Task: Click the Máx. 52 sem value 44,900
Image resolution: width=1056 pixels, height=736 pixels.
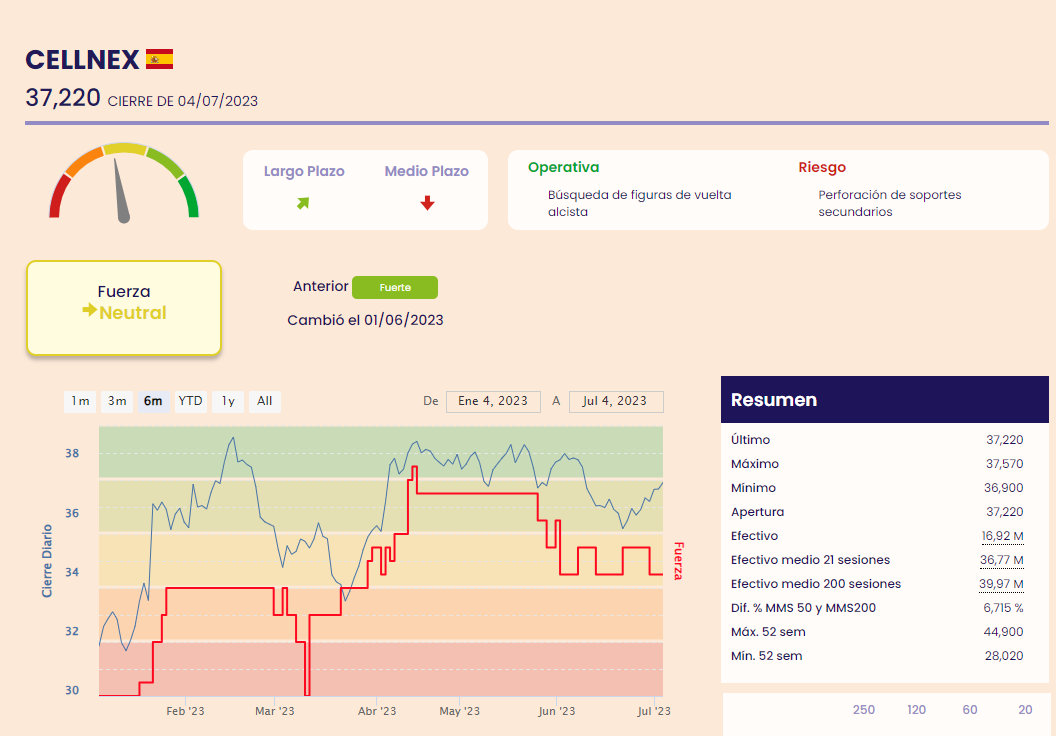Action: pos(1003,632)
